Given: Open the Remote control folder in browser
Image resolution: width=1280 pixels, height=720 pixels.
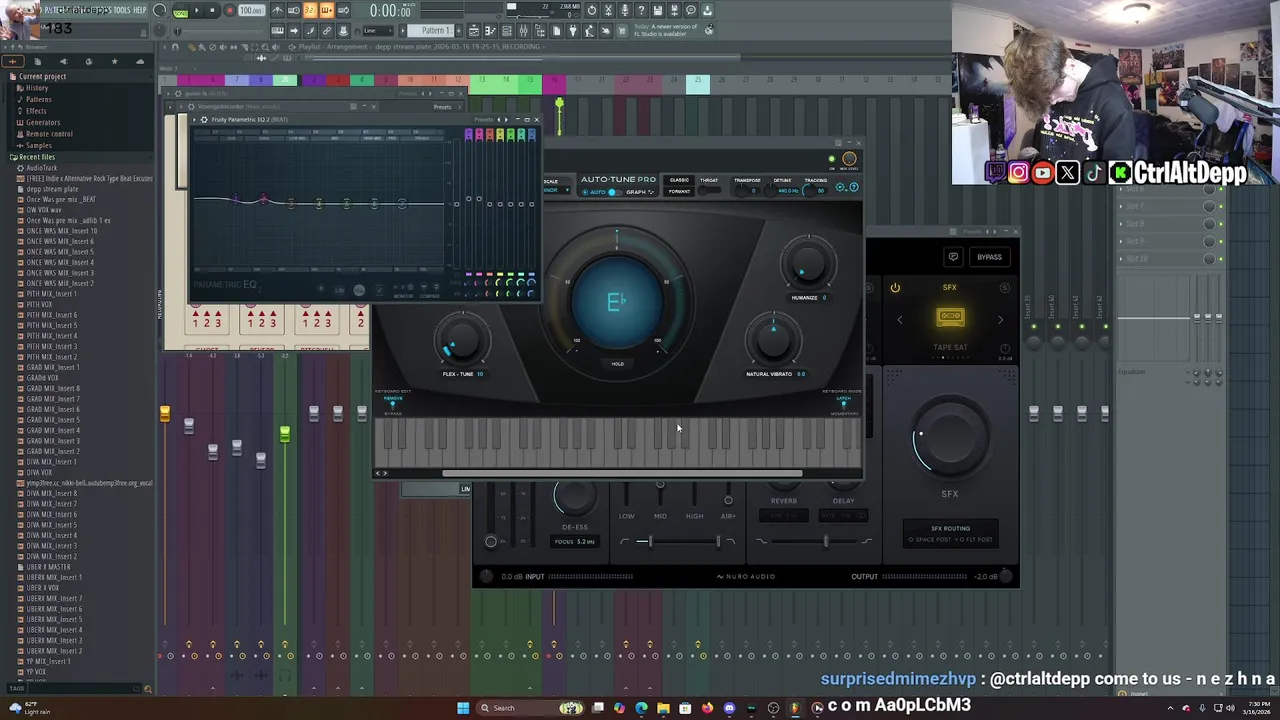Looking at the screenshot, I should click(49, 134).
